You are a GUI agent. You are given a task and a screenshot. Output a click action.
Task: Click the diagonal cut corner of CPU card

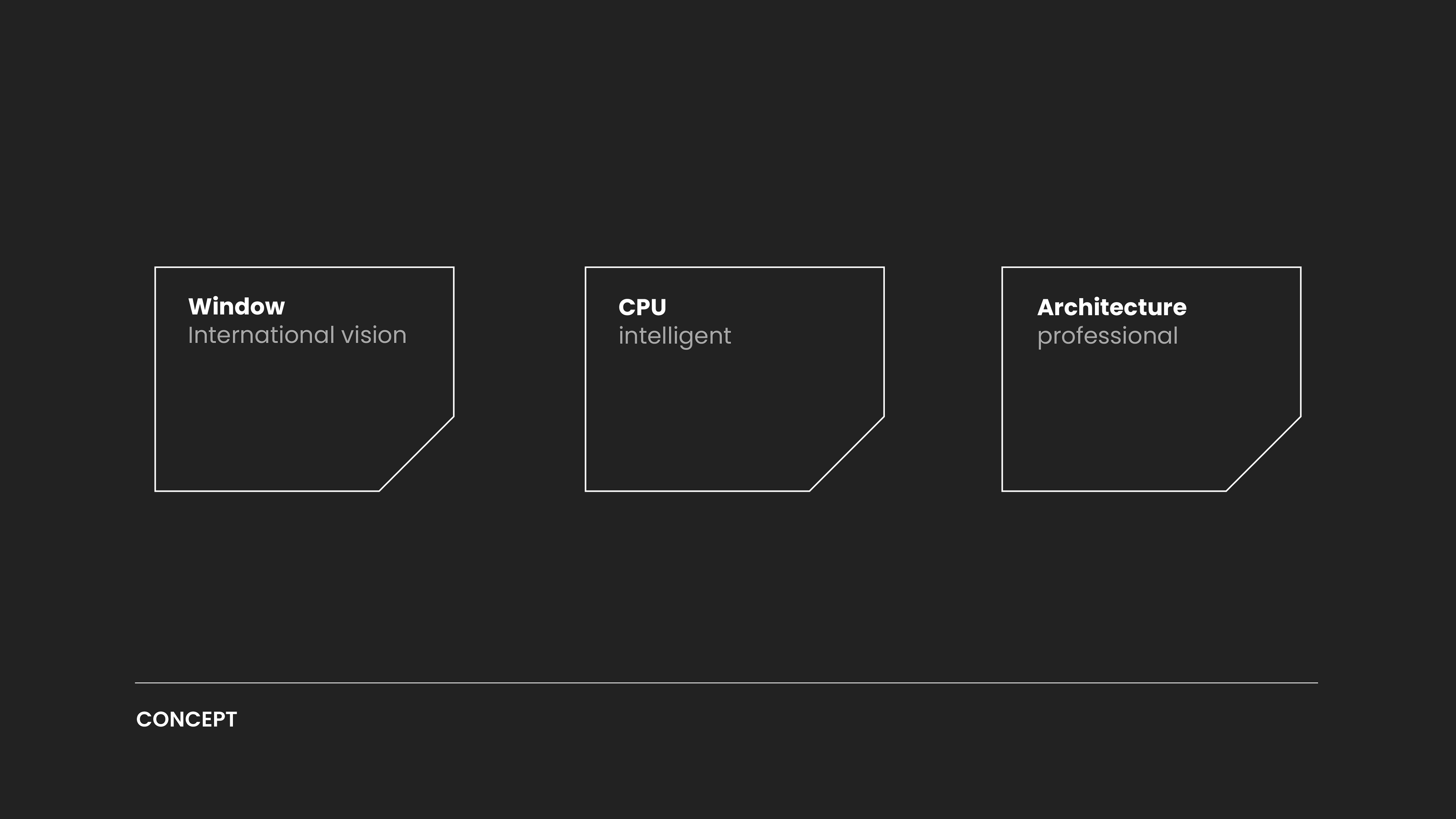tap(847, 454)
